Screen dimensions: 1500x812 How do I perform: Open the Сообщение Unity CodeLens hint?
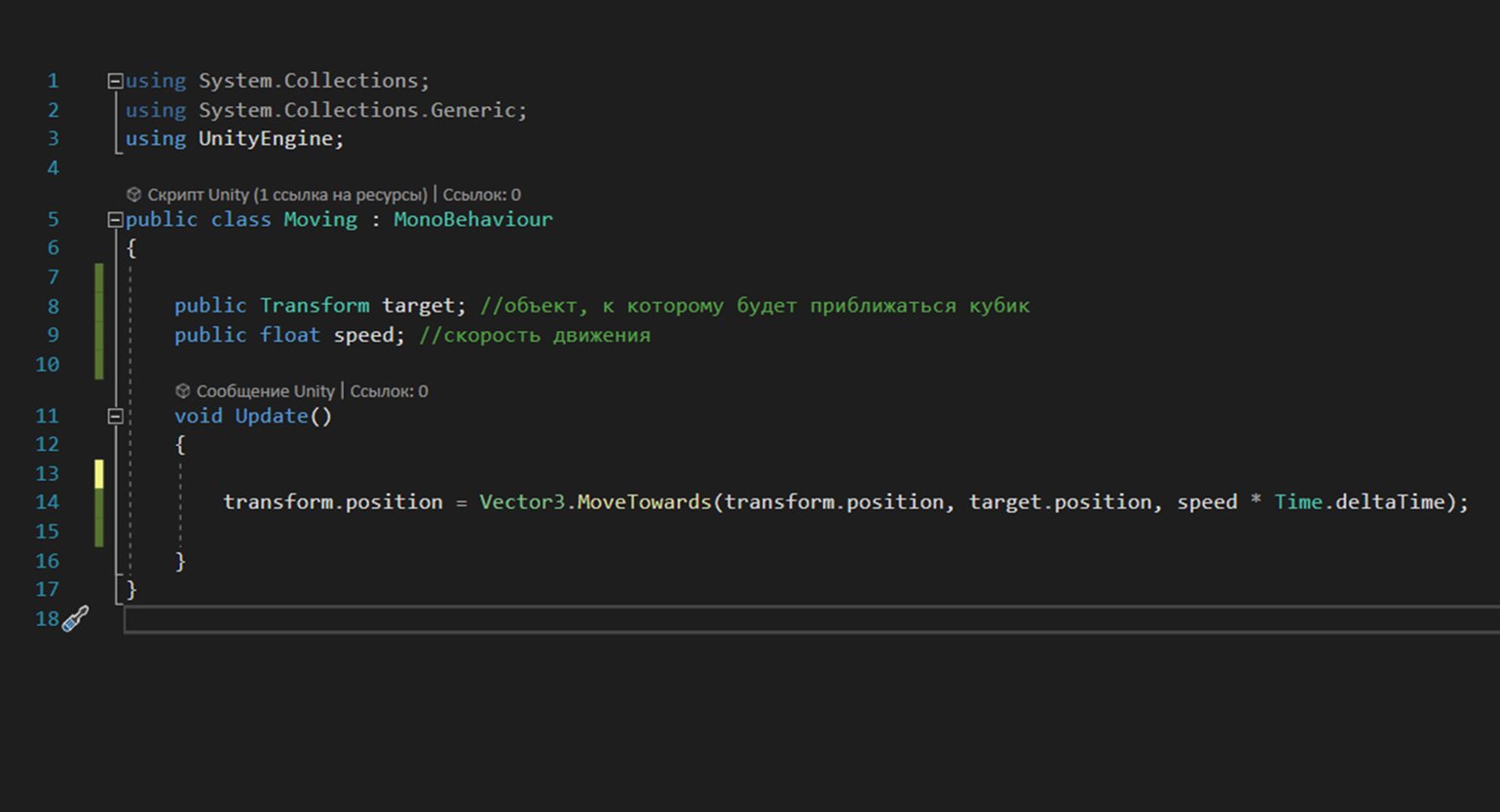coord(265,391)
